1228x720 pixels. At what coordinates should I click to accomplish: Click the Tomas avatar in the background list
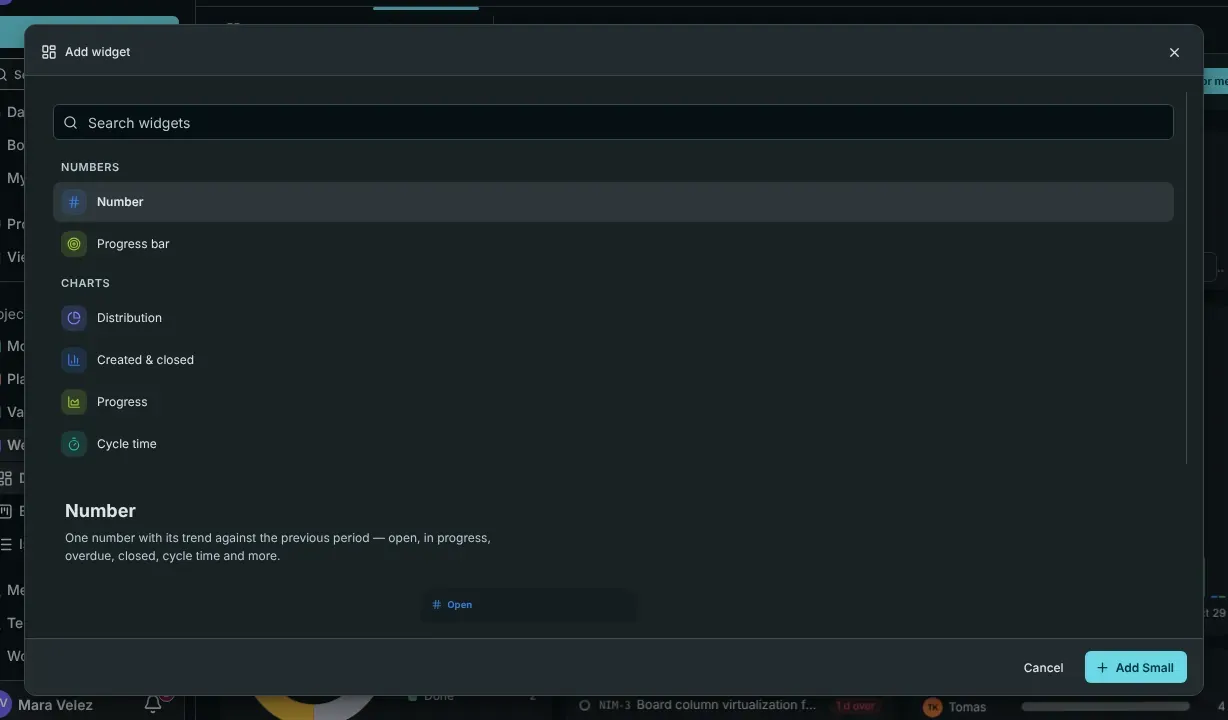(932, 707)
